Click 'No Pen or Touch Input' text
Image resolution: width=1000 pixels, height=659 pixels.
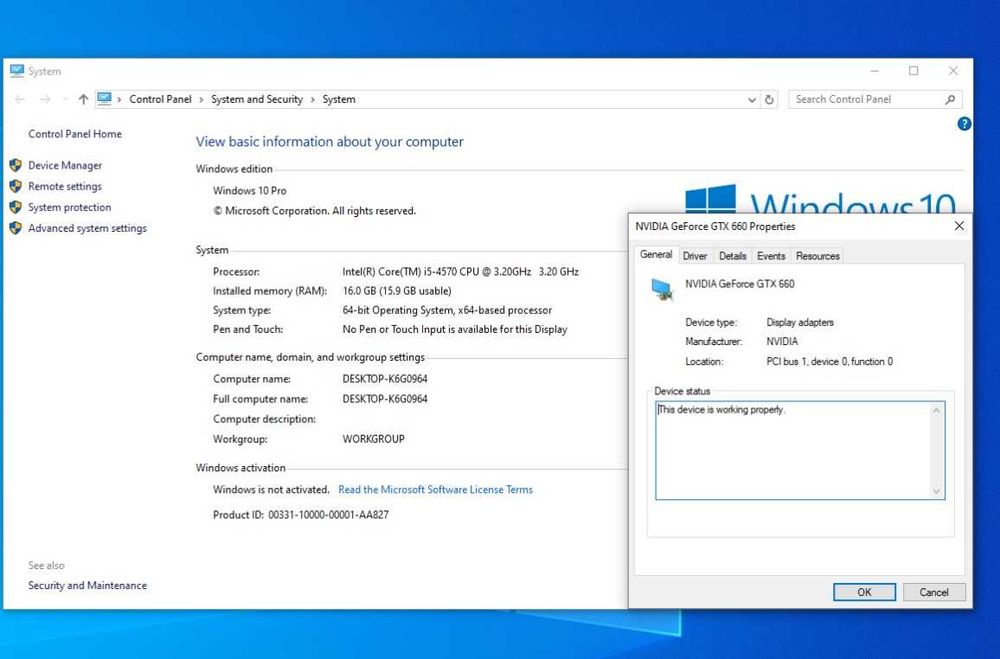(455, 329)
